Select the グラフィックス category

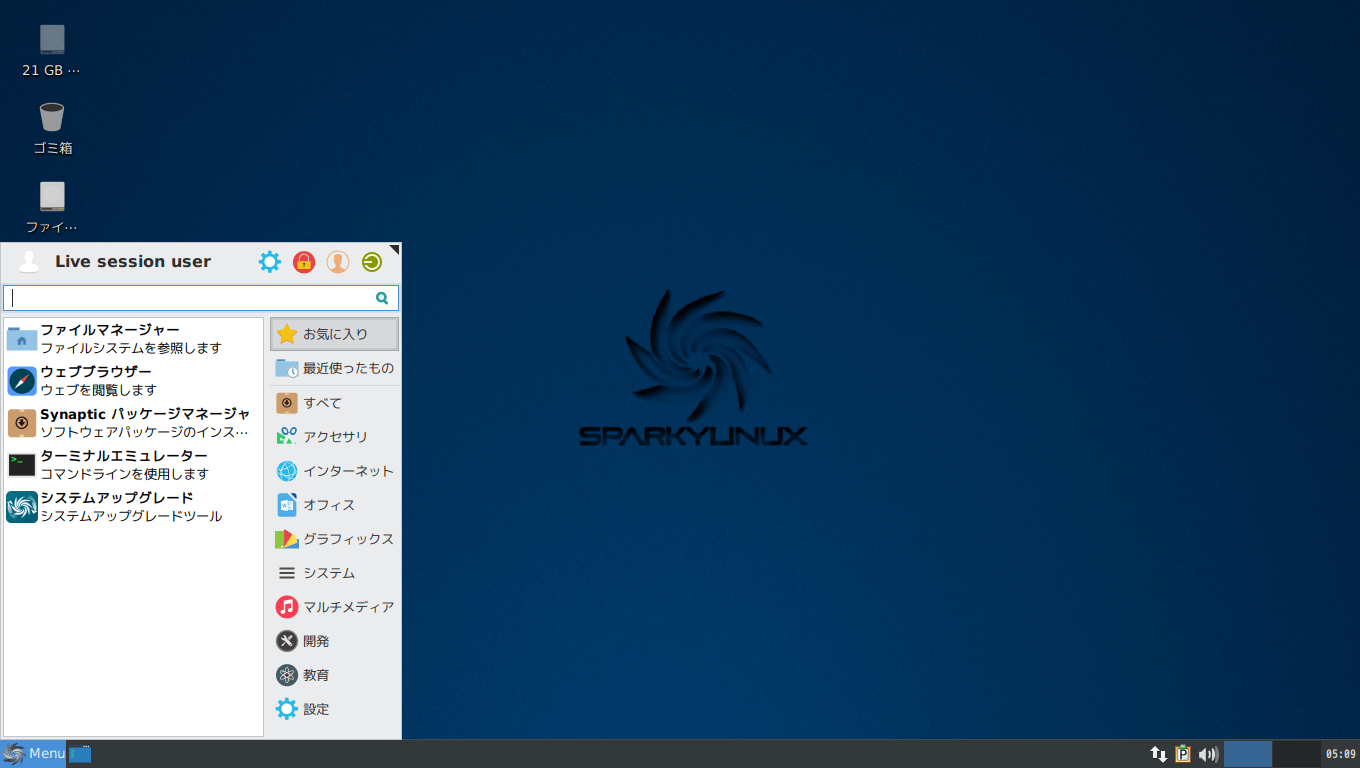[334, 539]
